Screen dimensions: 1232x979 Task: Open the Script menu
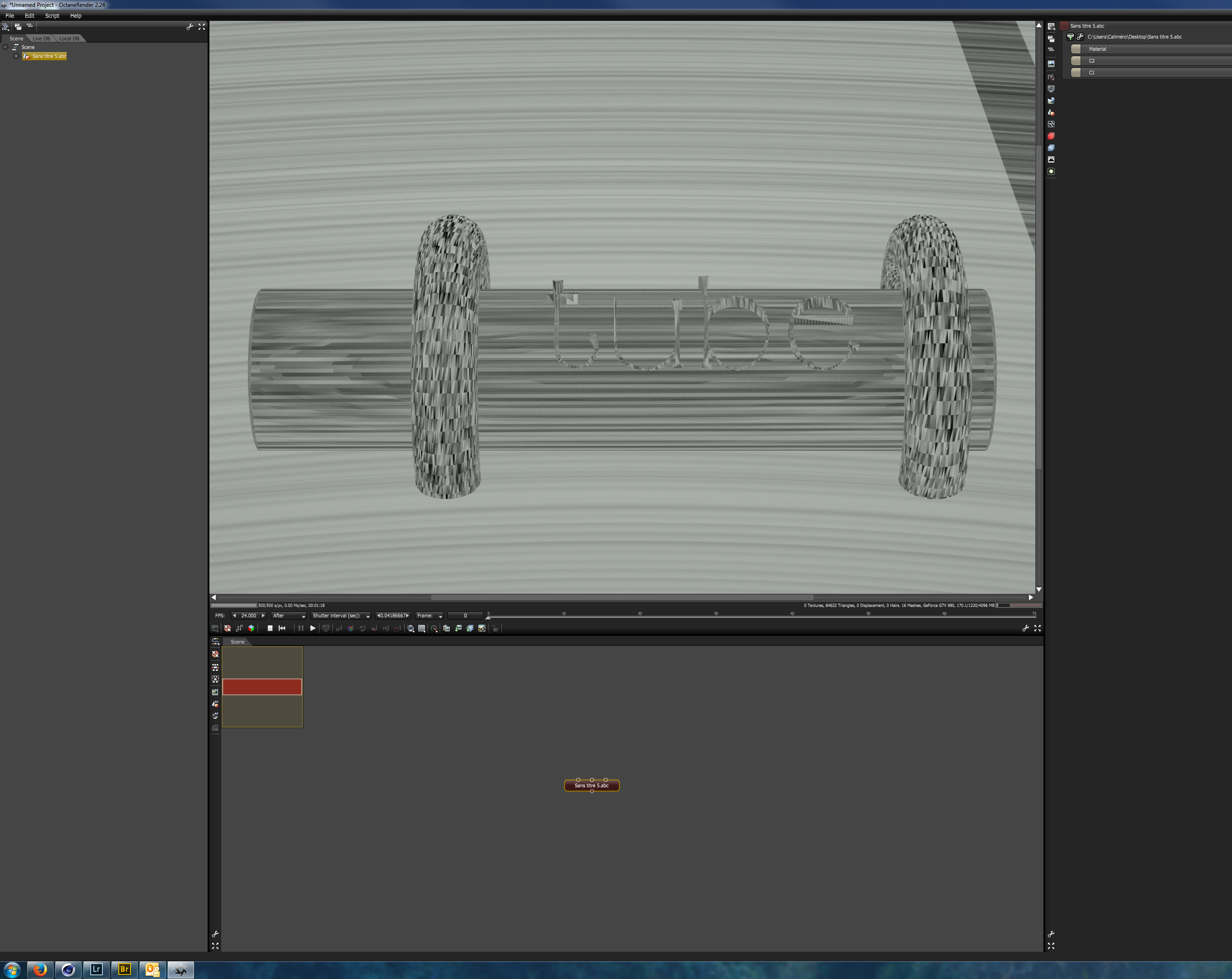click(52, 16)
